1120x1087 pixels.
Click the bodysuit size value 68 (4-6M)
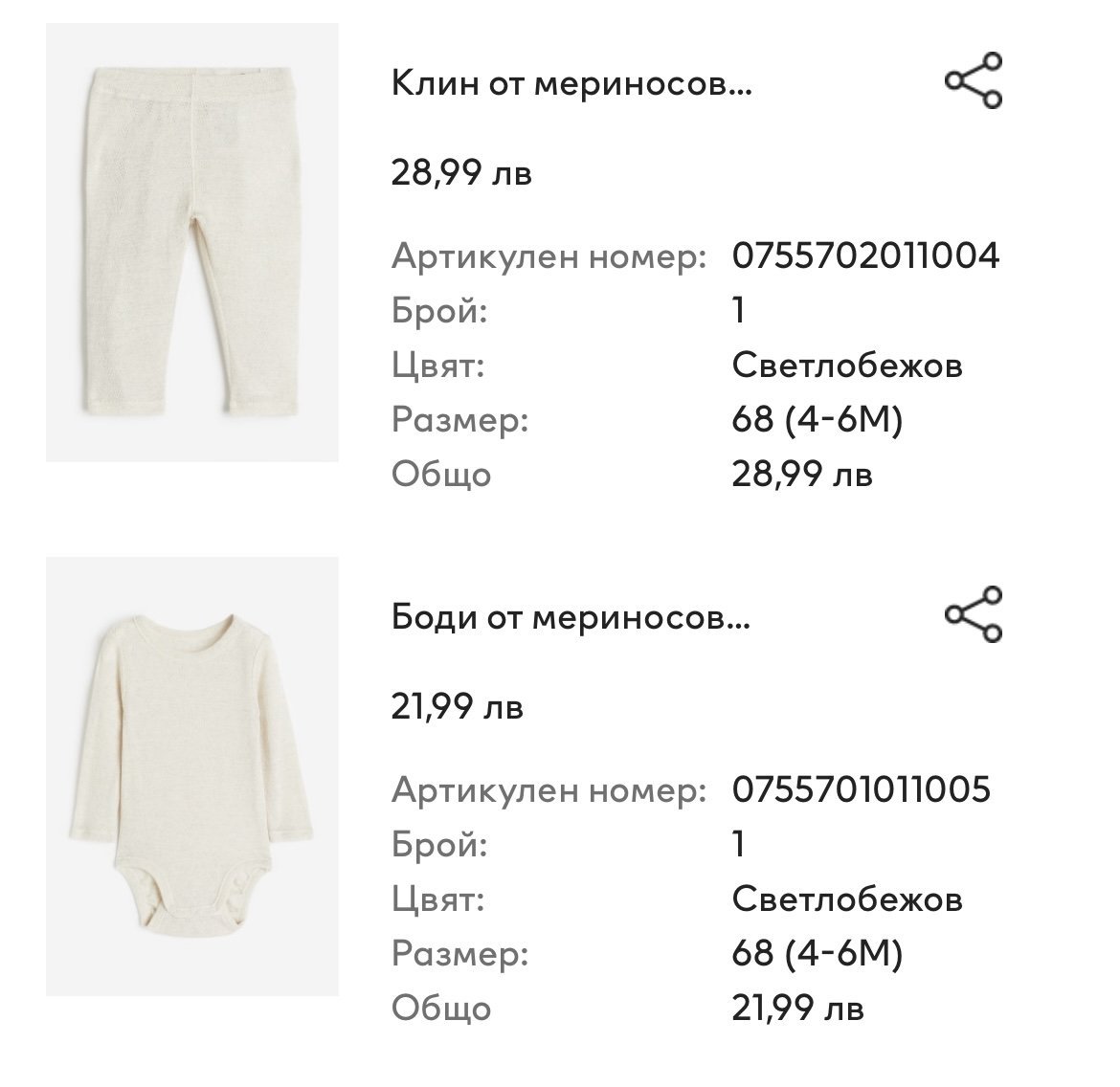pyautogui.click(x=818, y=954)
